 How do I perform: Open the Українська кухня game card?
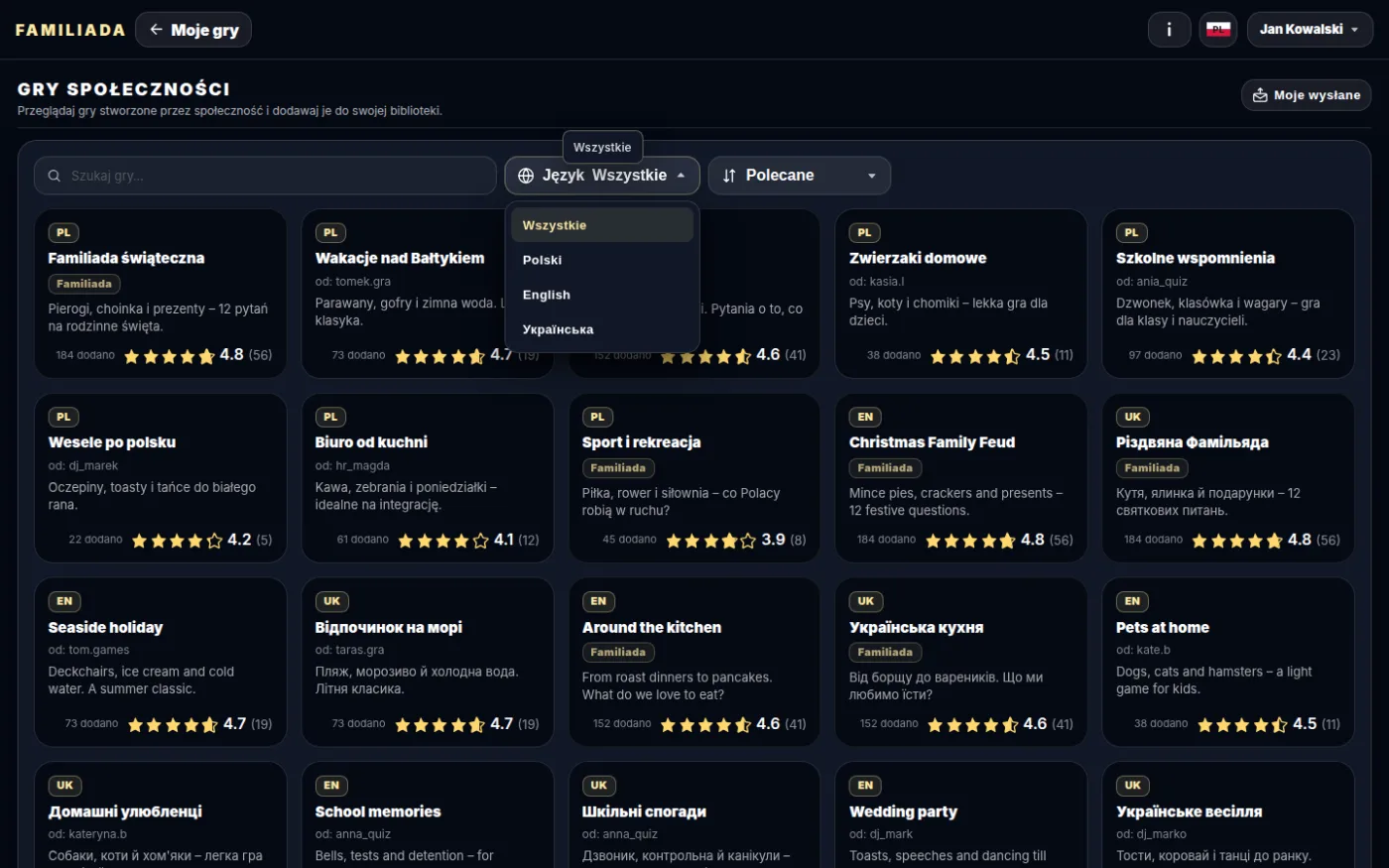pyautogui.click(x=959, y=663)
